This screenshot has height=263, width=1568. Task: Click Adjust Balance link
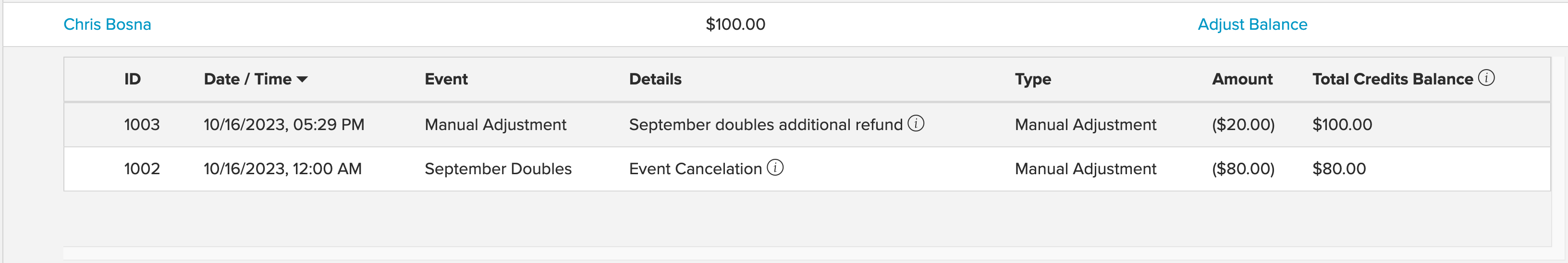point(1252,24)
